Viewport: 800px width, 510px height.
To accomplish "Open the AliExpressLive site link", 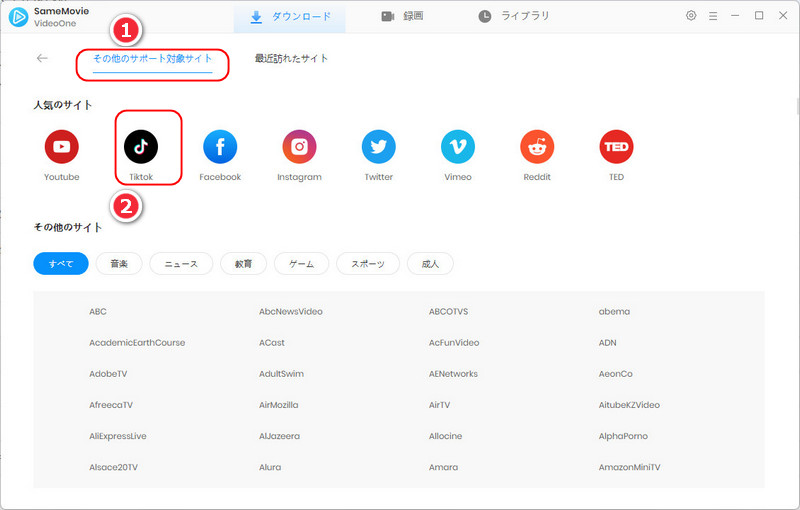I will [118, 436].
